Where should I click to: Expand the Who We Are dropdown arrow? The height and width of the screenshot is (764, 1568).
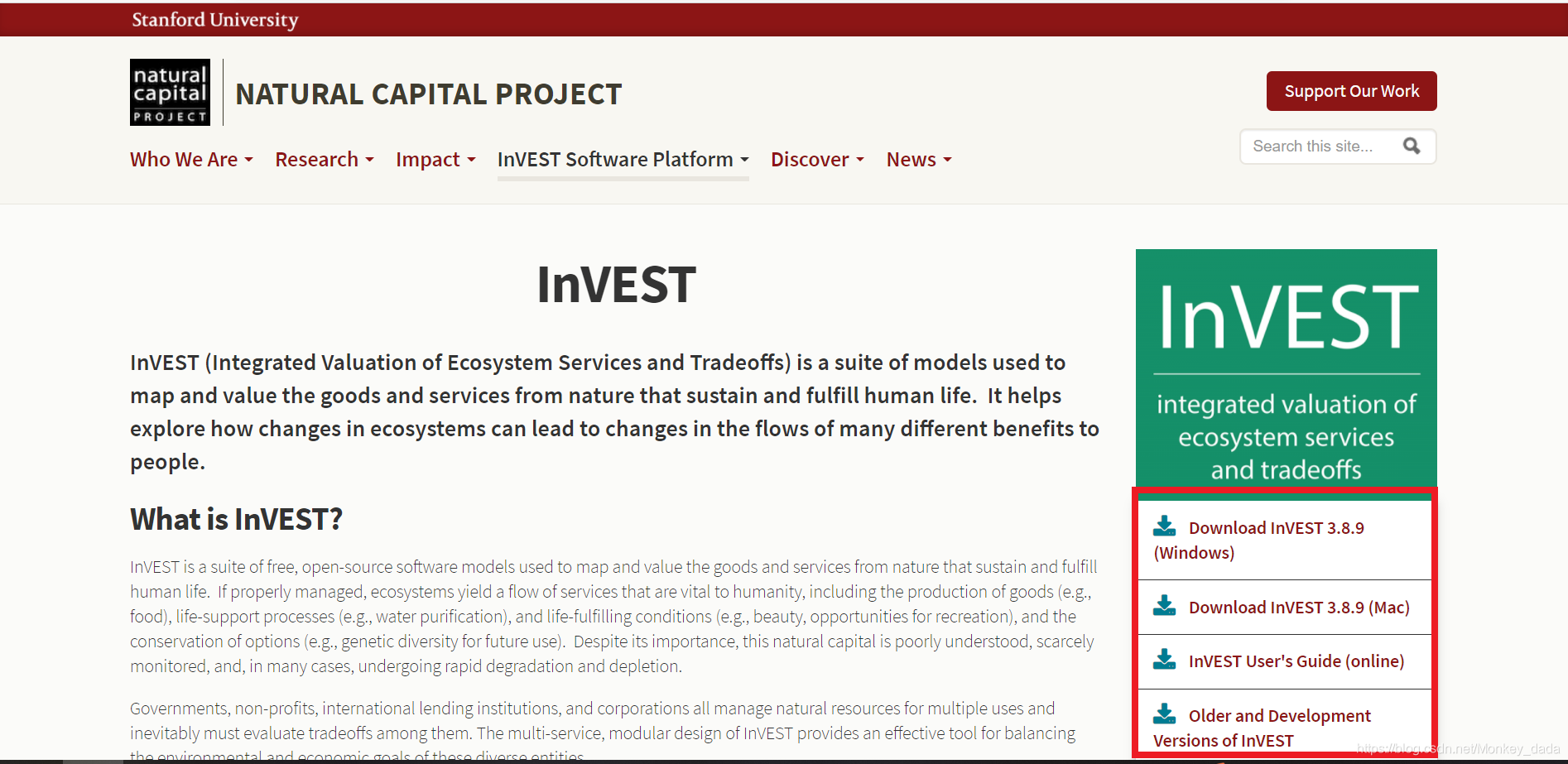[248, 160]
